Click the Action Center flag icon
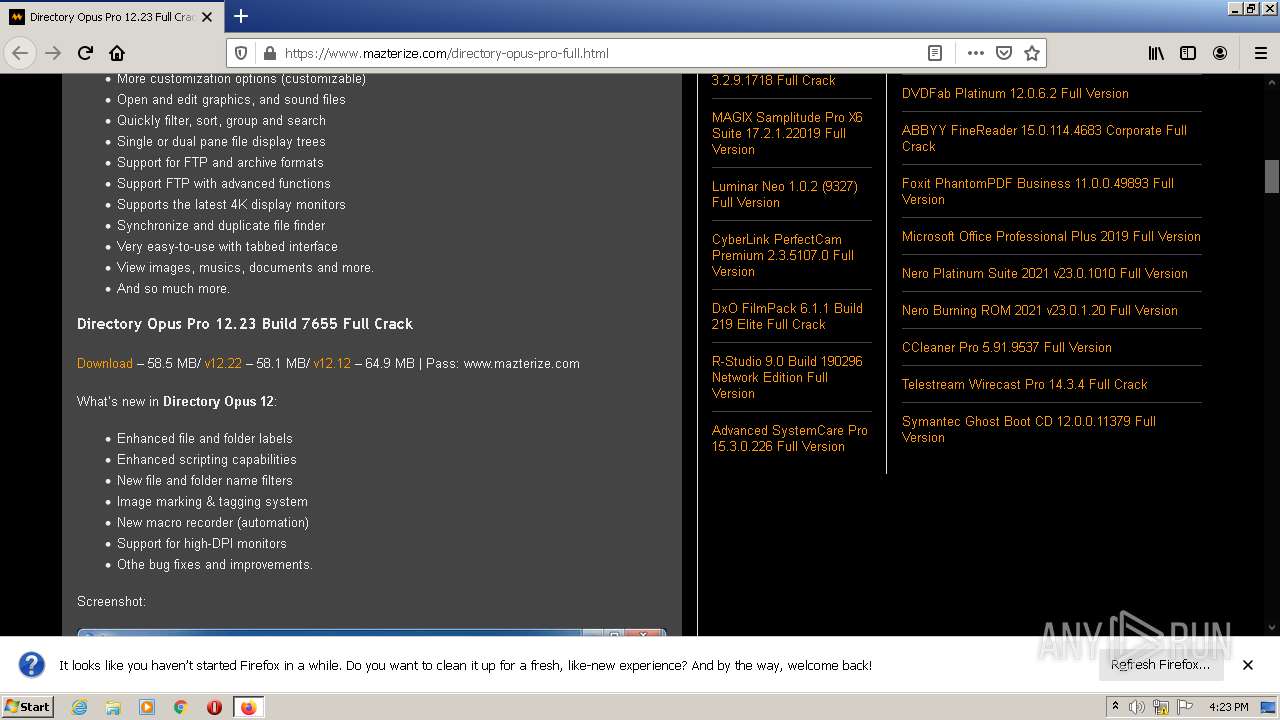The image size is (1280, 720). (1185, 707)
